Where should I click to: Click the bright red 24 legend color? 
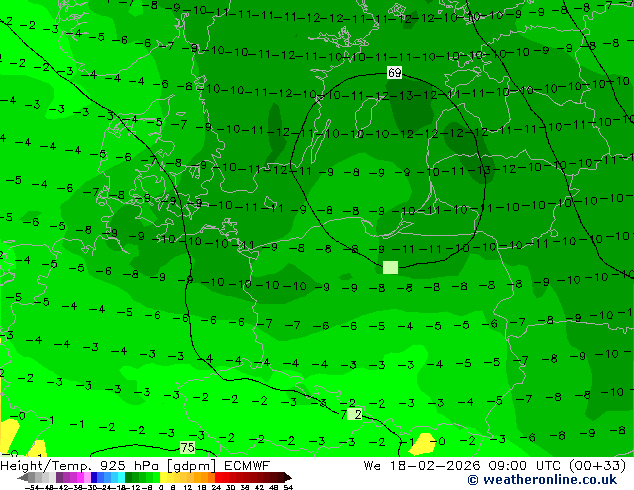coord(218,477)
